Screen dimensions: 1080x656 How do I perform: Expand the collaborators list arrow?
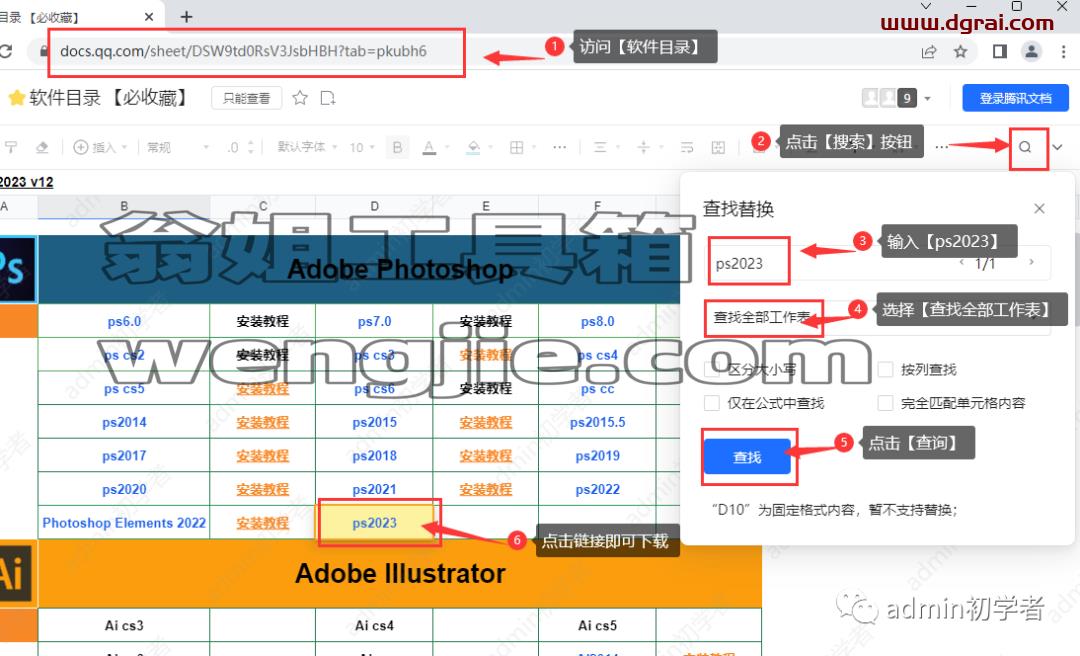point(927,99)
